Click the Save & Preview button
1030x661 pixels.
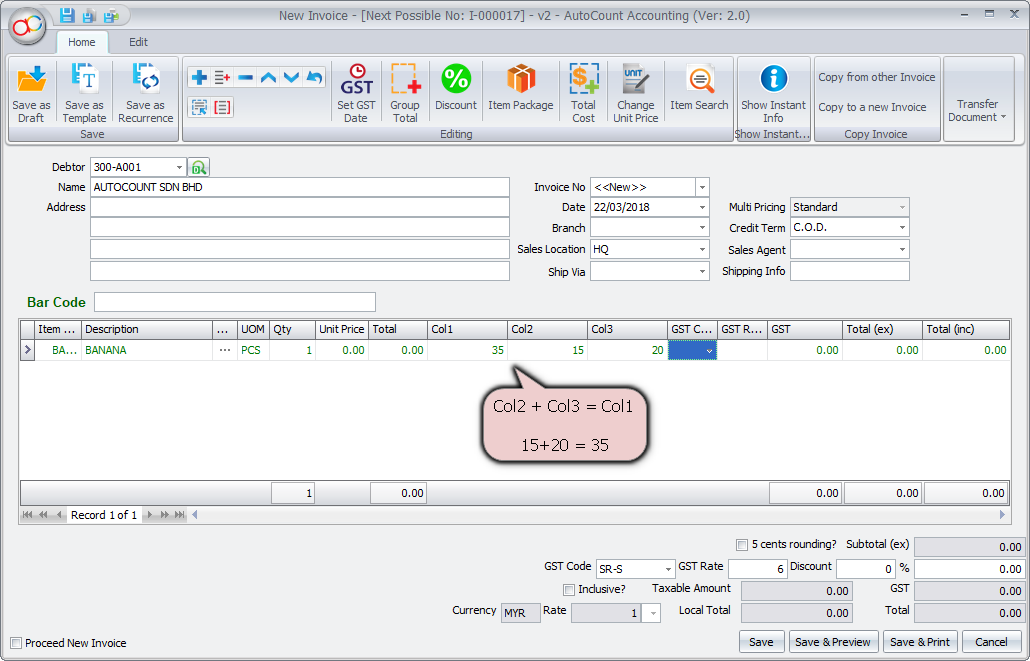coord(833,642)
